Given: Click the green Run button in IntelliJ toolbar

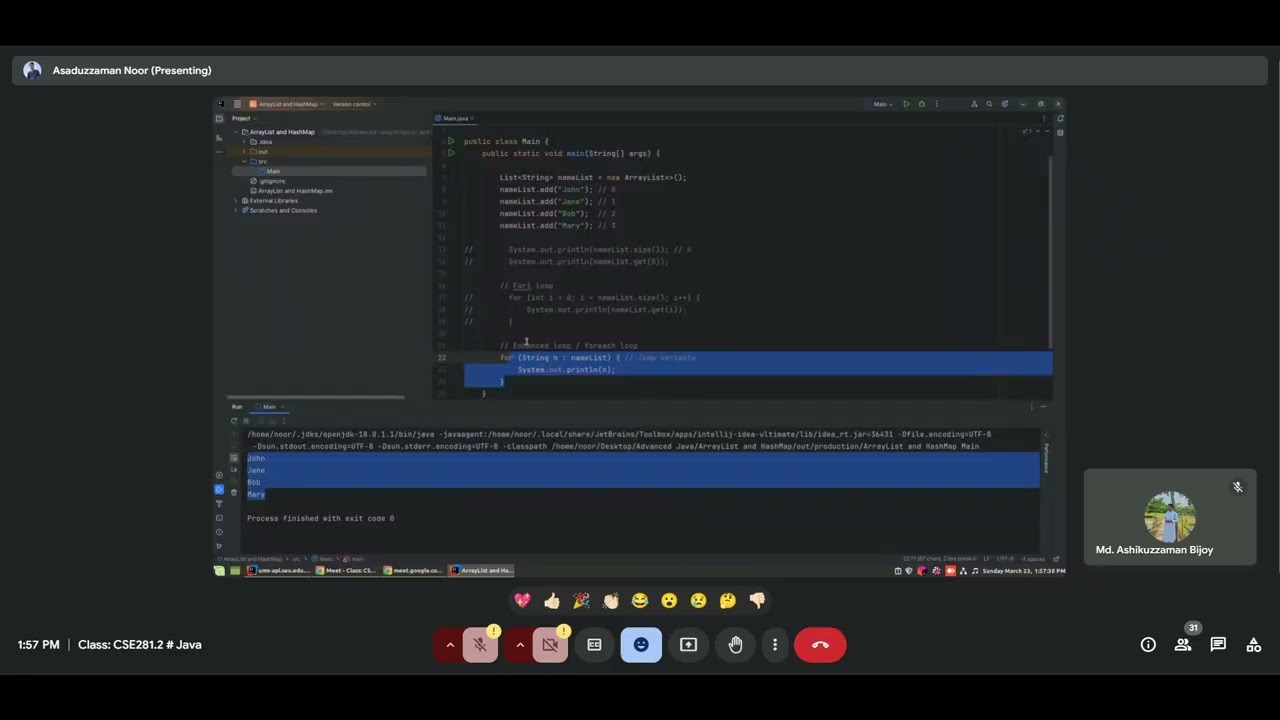Looking at the screenshot, I should click(x=907, y=104).
